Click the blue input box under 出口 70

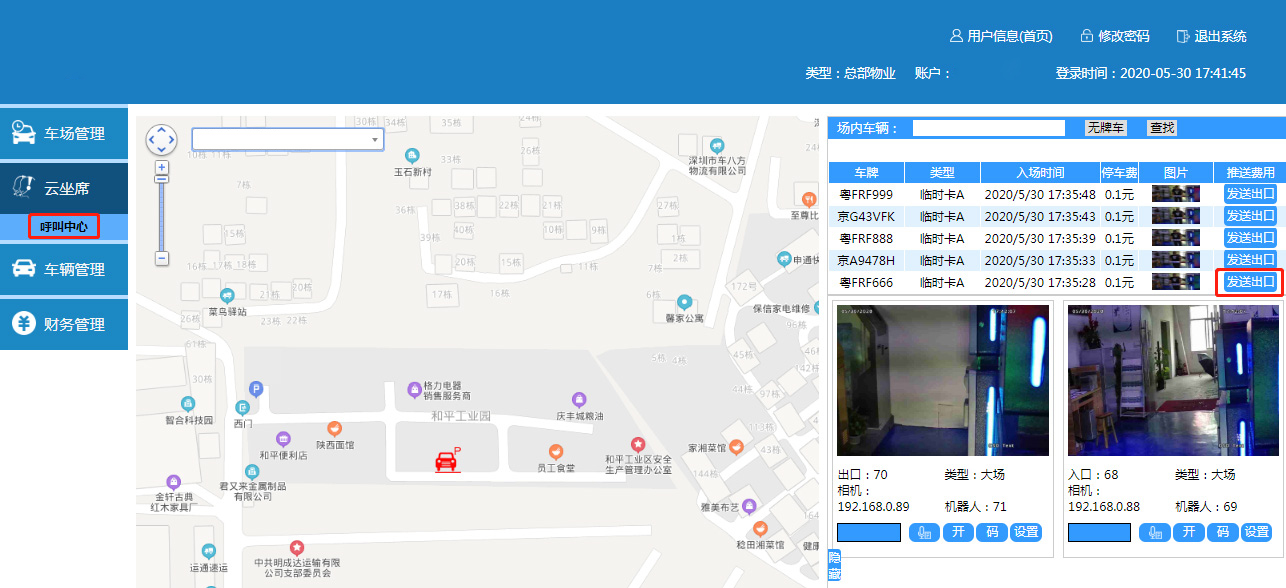(x=869, y=532)
